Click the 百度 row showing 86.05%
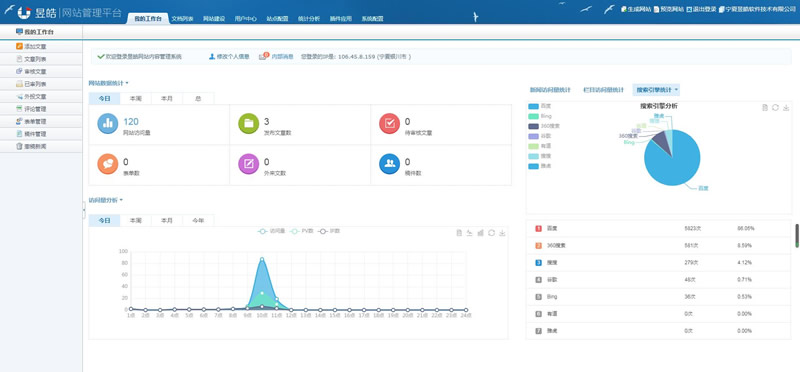 pyautogui.click(x=658, y=228)
